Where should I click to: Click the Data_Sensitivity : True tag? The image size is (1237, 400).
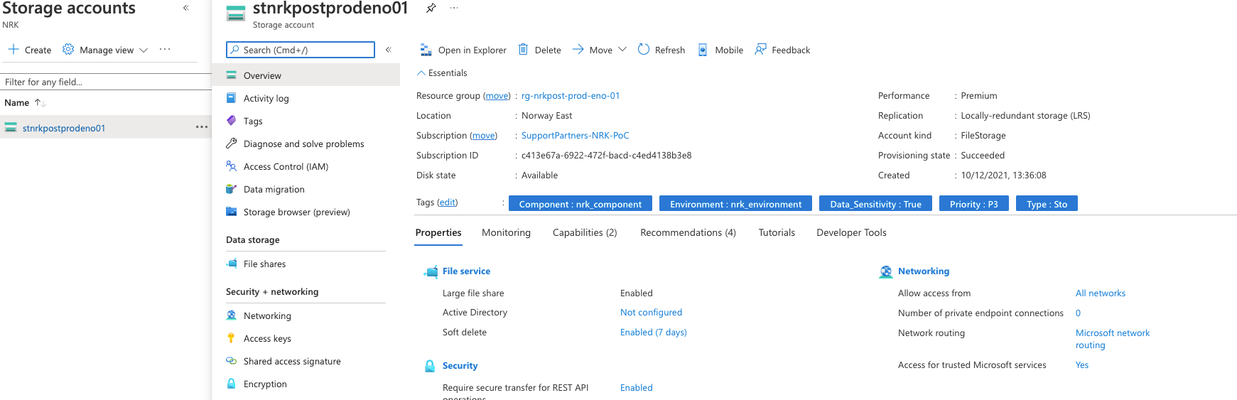pyautogui.click(x=875, y=203)
